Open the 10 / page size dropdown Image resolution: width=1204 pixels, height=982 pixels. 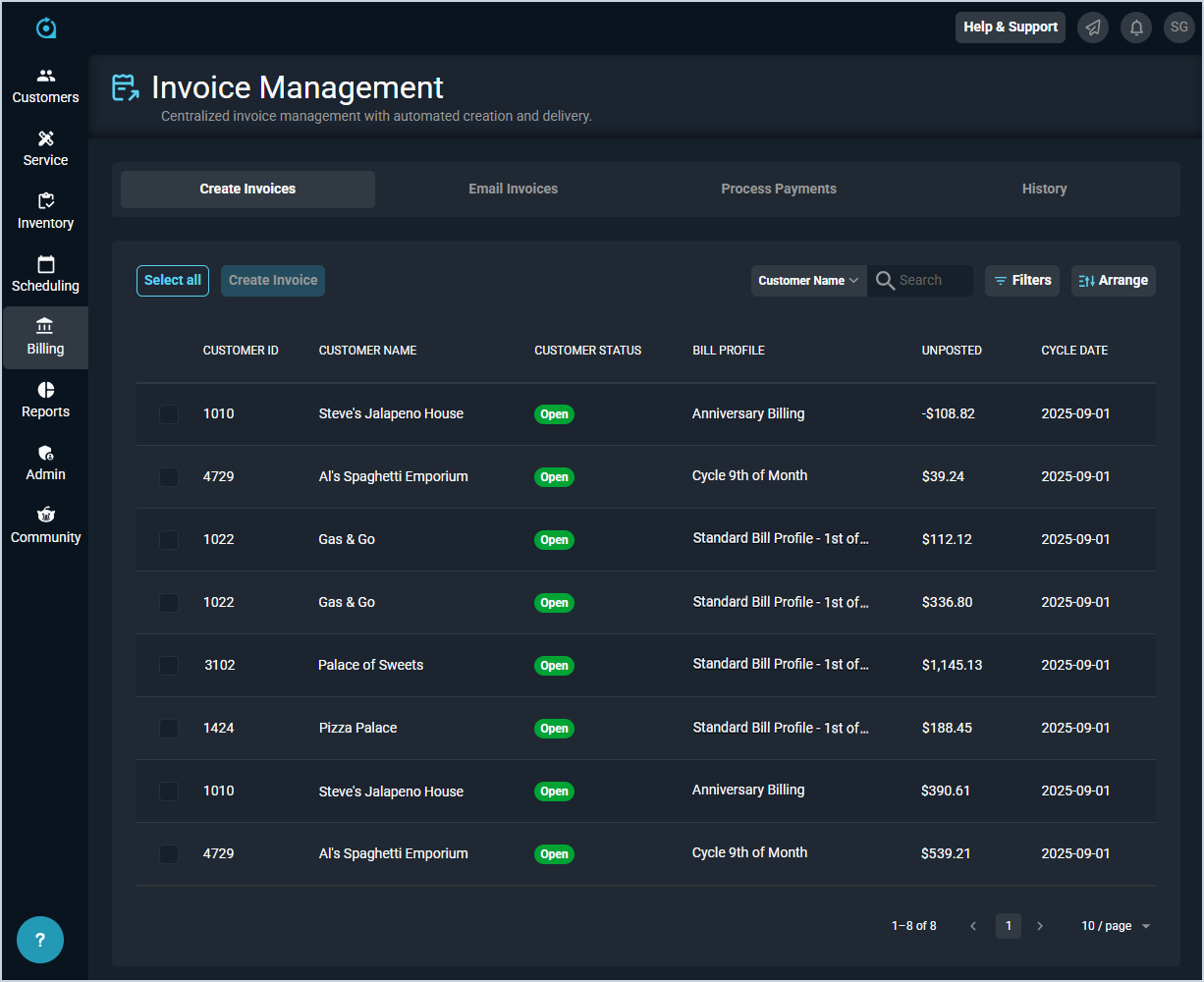click(x=1116, y=926)
